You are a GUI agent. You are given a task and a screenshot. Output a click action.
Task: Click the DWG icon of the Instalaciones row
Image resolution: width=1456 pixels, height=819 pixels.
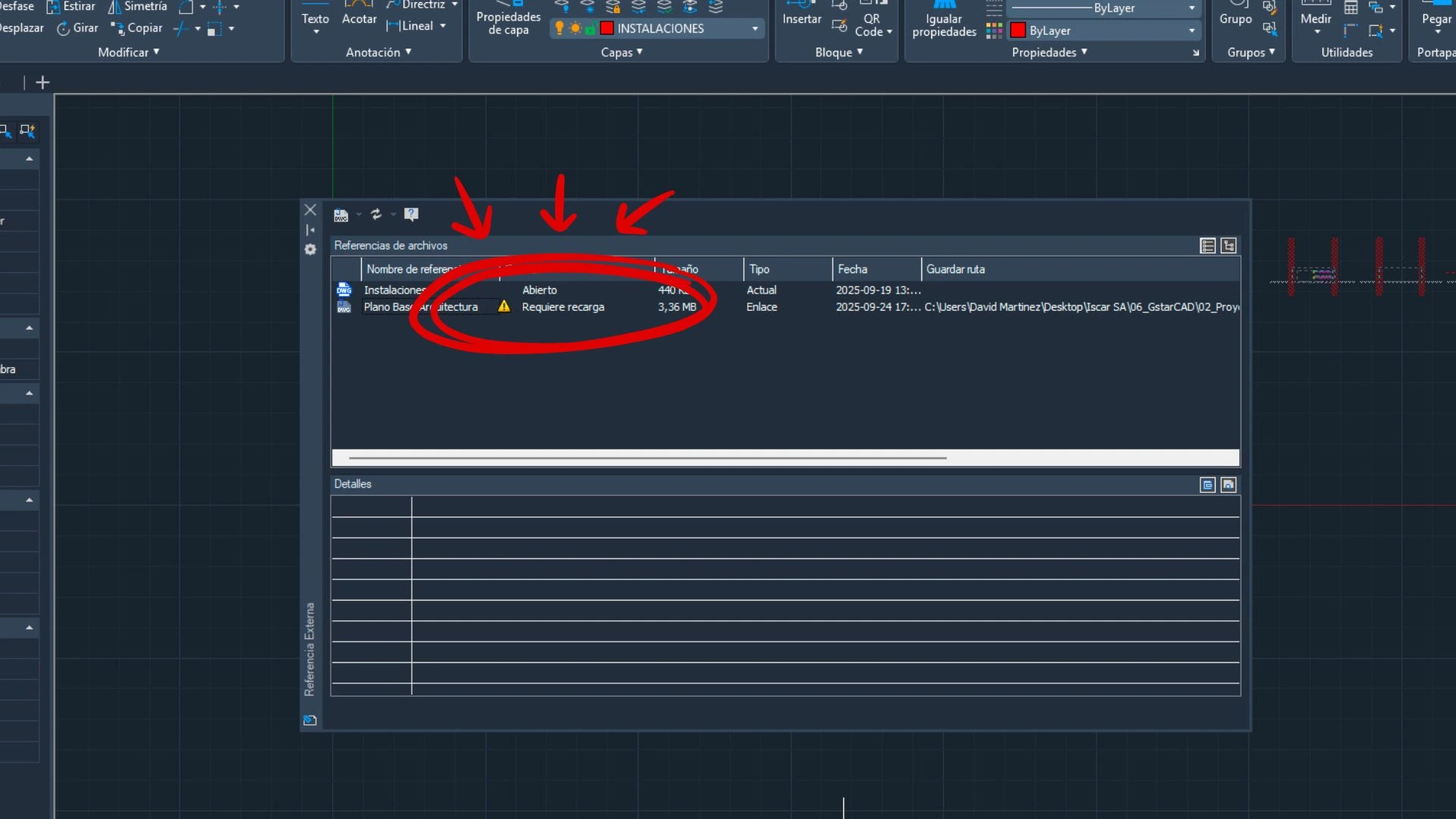[x=344, y=290]
